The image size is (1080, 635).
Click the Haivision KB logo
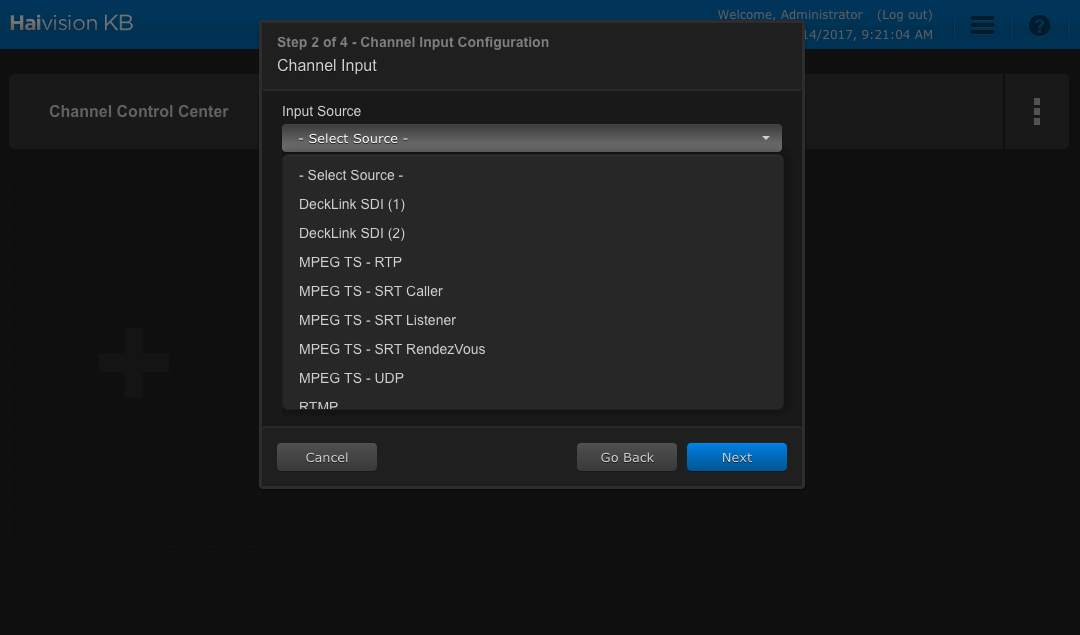(72, 23)
